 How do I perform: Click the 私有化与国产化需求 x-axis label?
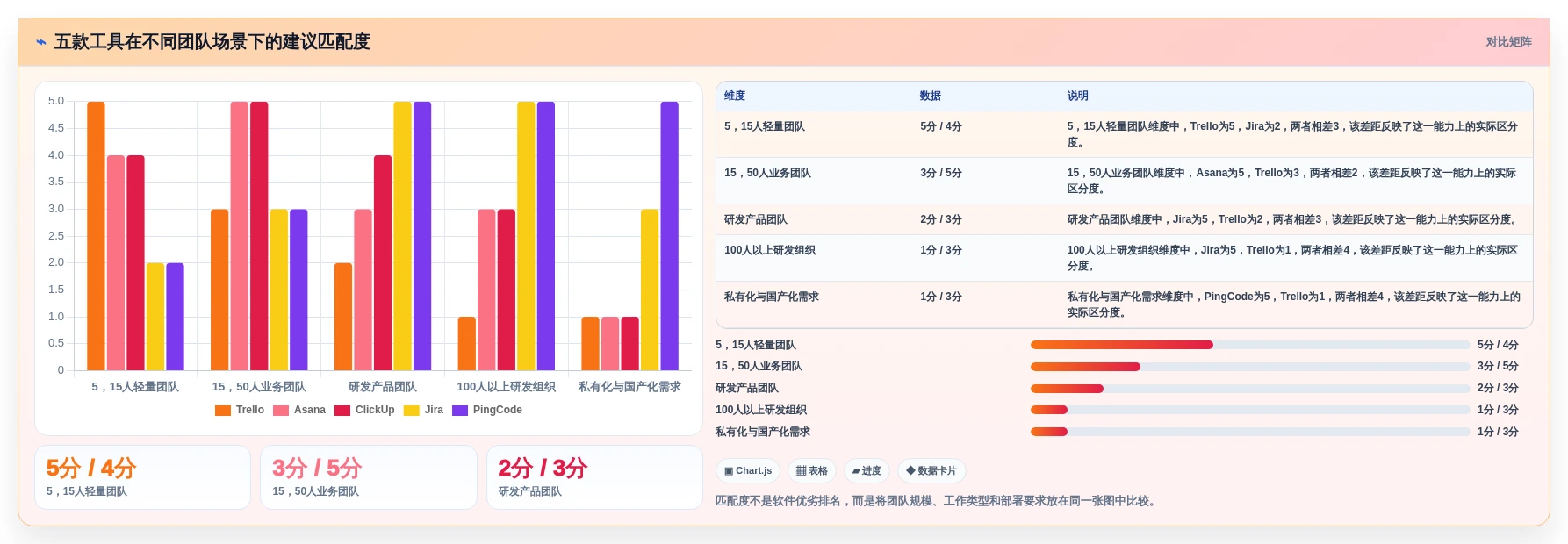click(x=629, y=387)
